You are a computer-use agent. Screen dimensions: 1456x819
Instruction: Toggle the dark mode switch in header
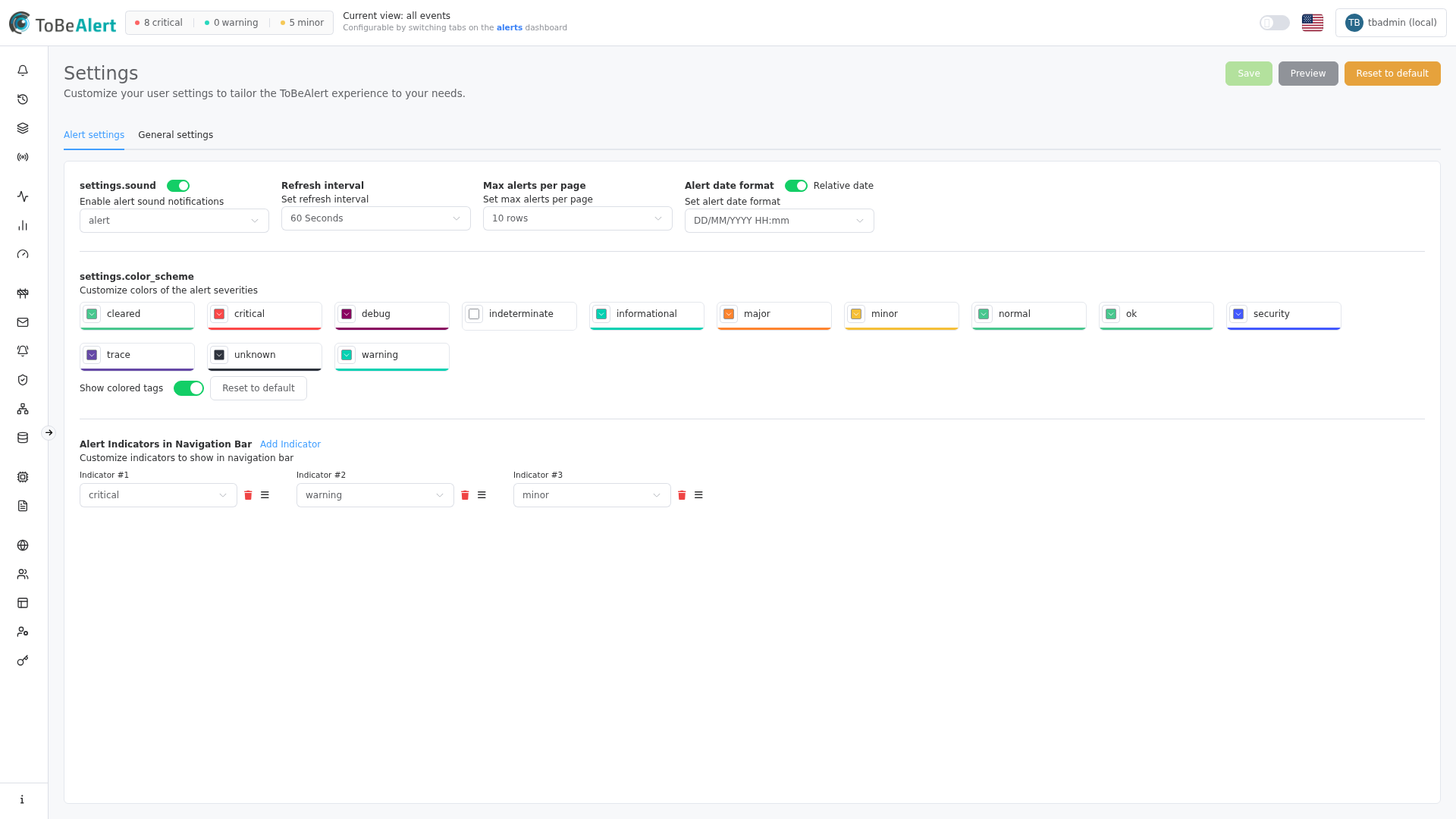pos(1275,23)
